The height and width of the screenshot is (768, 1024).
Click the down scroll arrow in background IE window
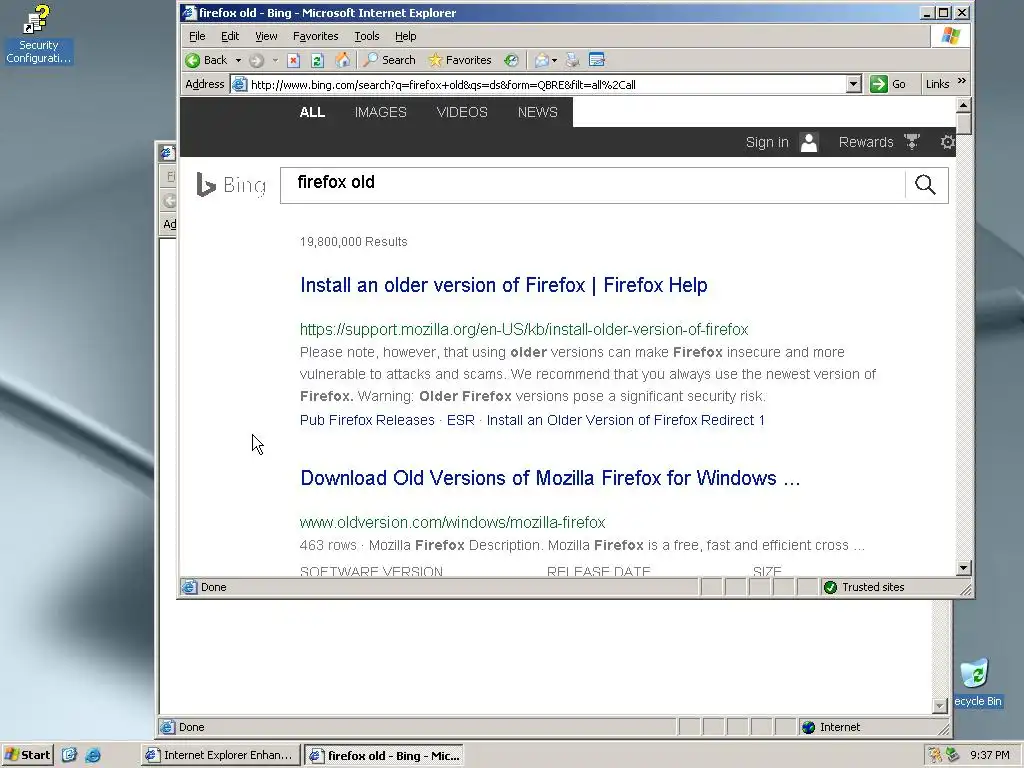point(939,705)
